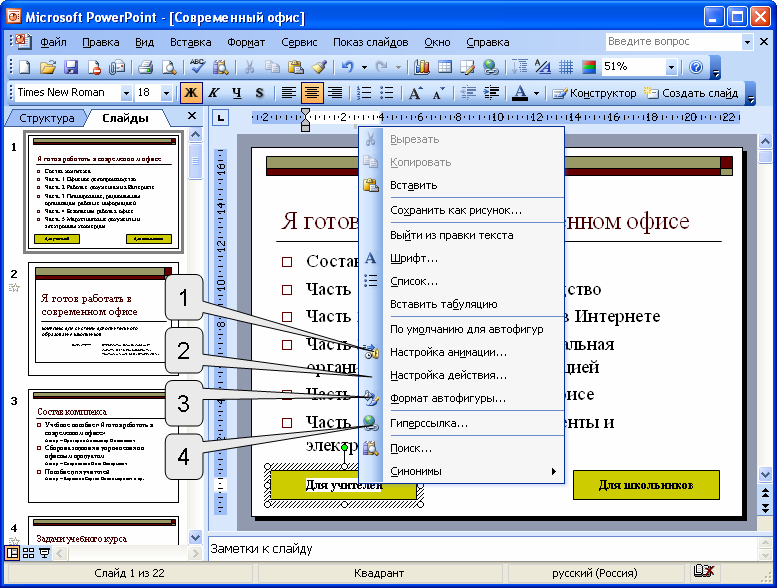Click in the Заметки к слайду notes area
The height and width of the screenshot is (588, 777).
pyautogui.click(x=482, y=549)
